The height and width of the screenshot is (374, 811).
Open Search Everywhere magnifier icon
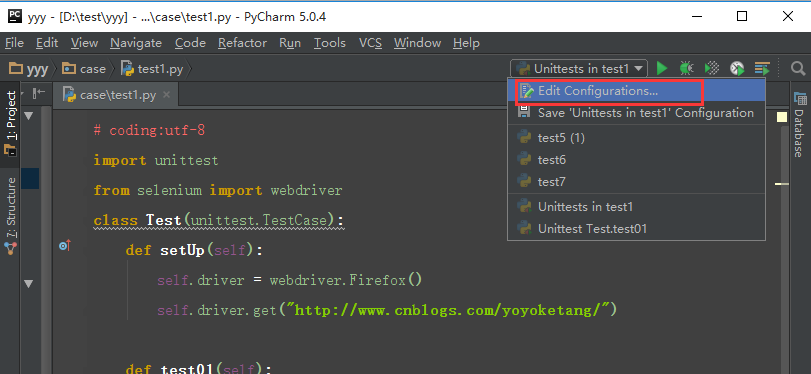point(798,68)
